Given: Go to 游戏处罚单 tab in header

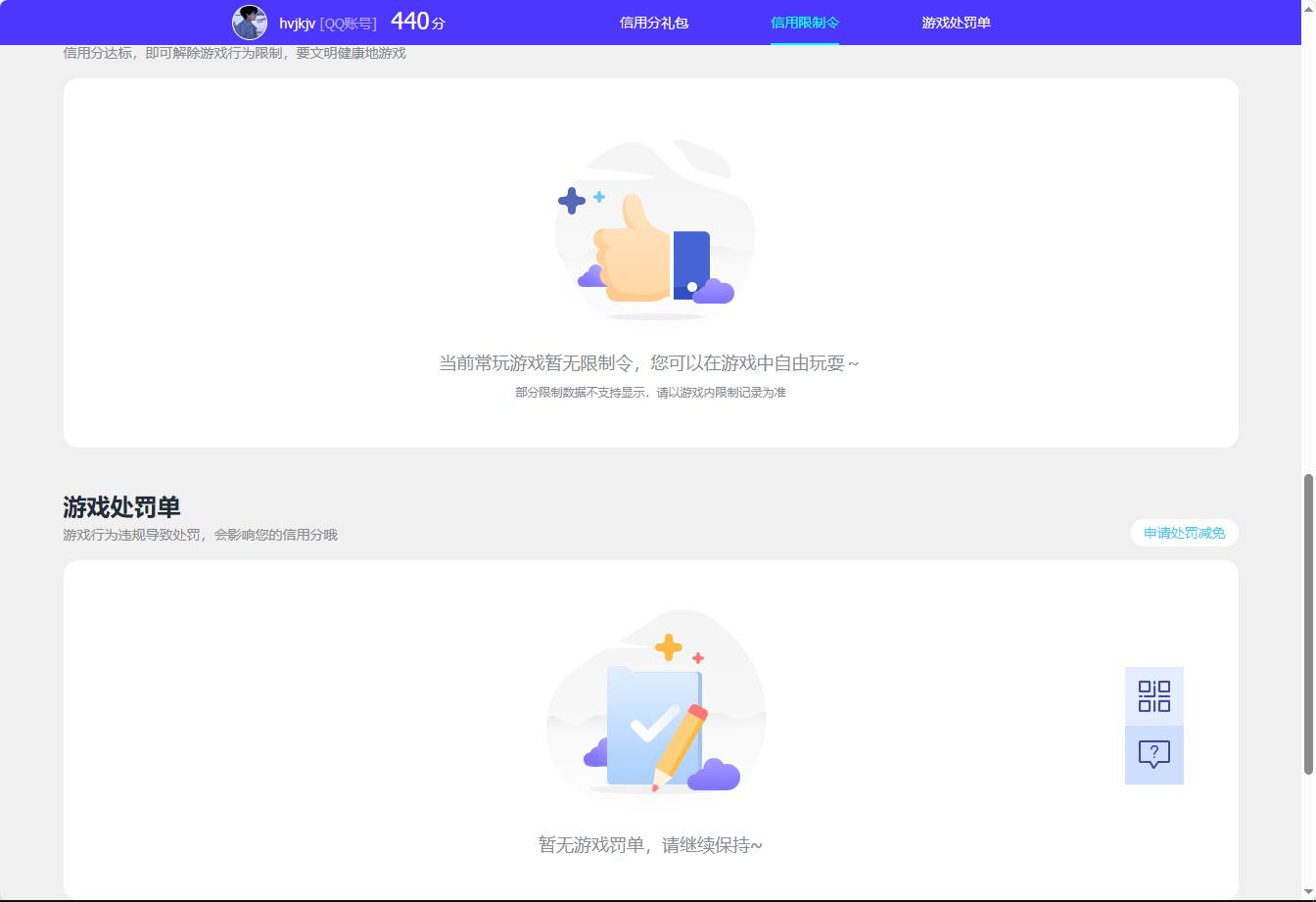Looking at the screenshot, I should 956,23.
